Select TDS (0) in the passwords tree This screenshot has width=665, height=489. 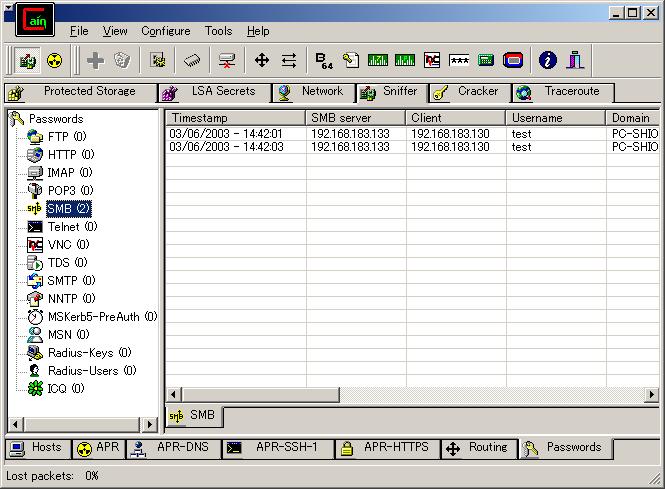67,263
